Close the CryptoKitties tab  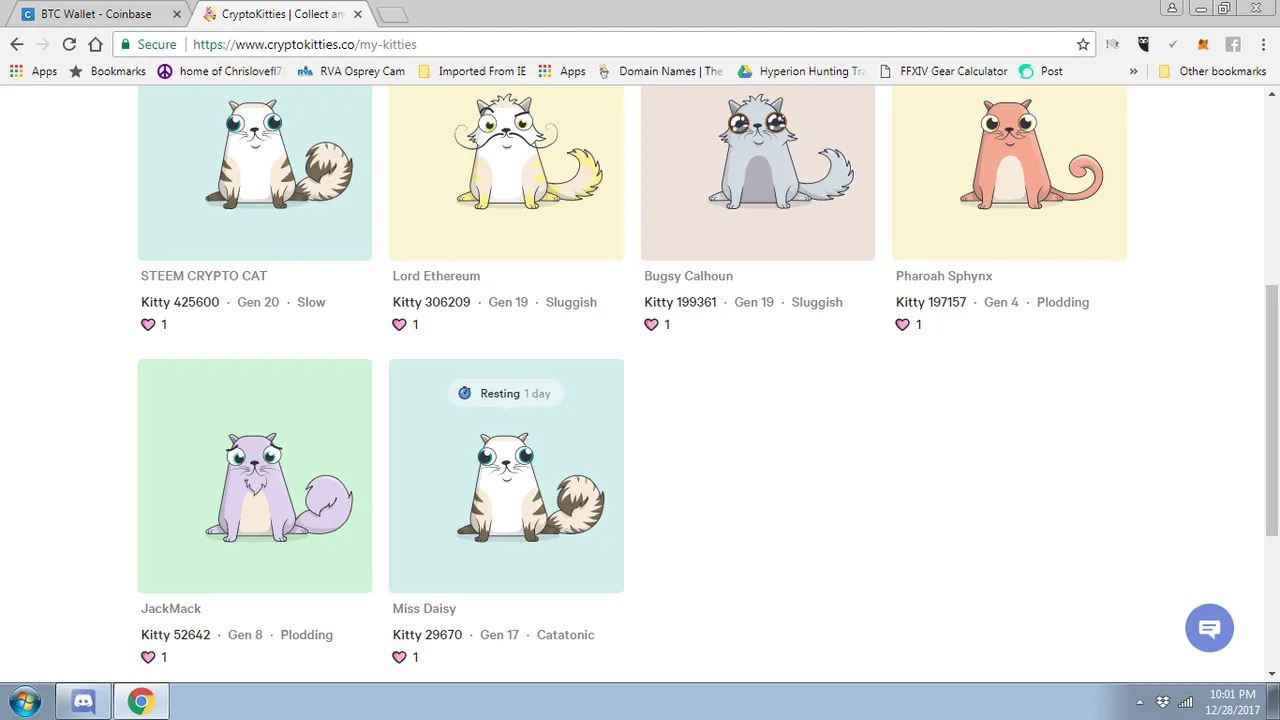coord(358,14)
